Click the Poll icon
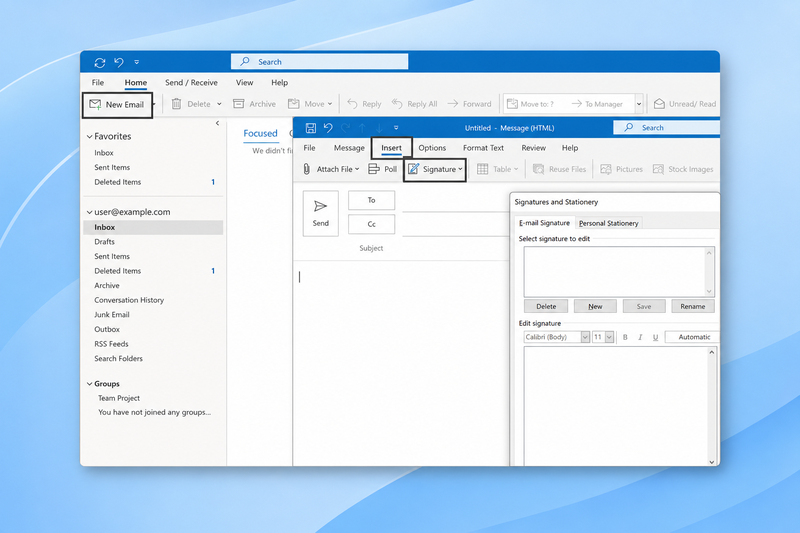This screenshot has height=533, width=800. pyautogui.click(x=374, y=169)
